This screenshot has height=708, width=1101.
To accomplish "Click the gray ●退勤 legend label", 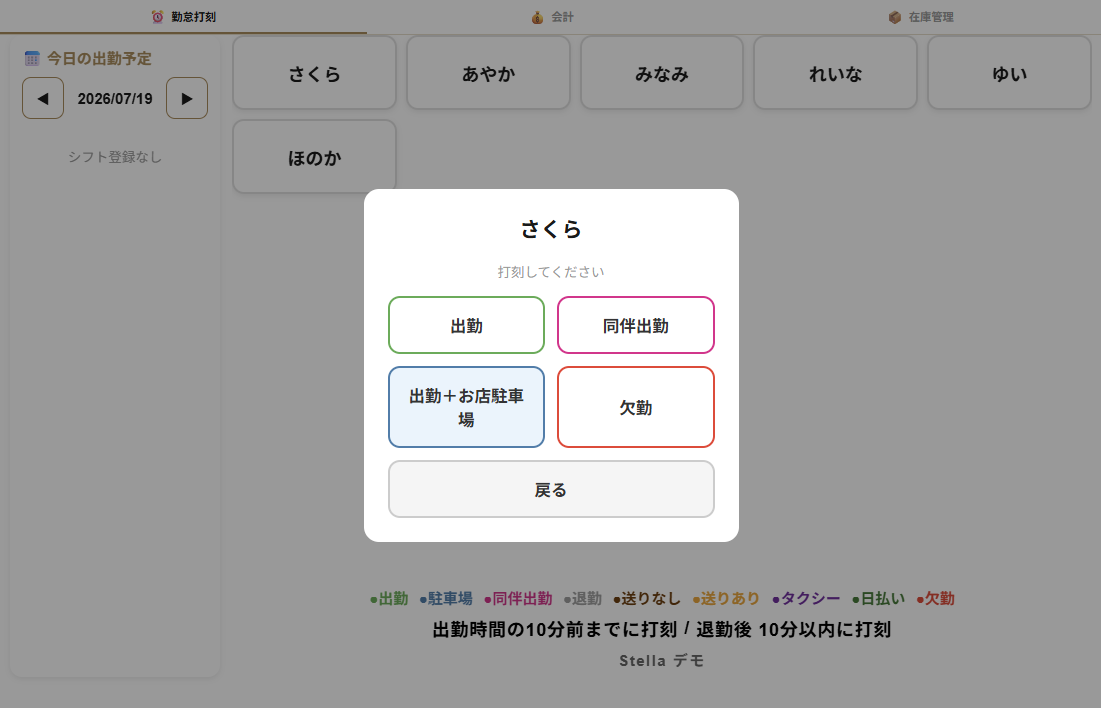I will point(583,598).
